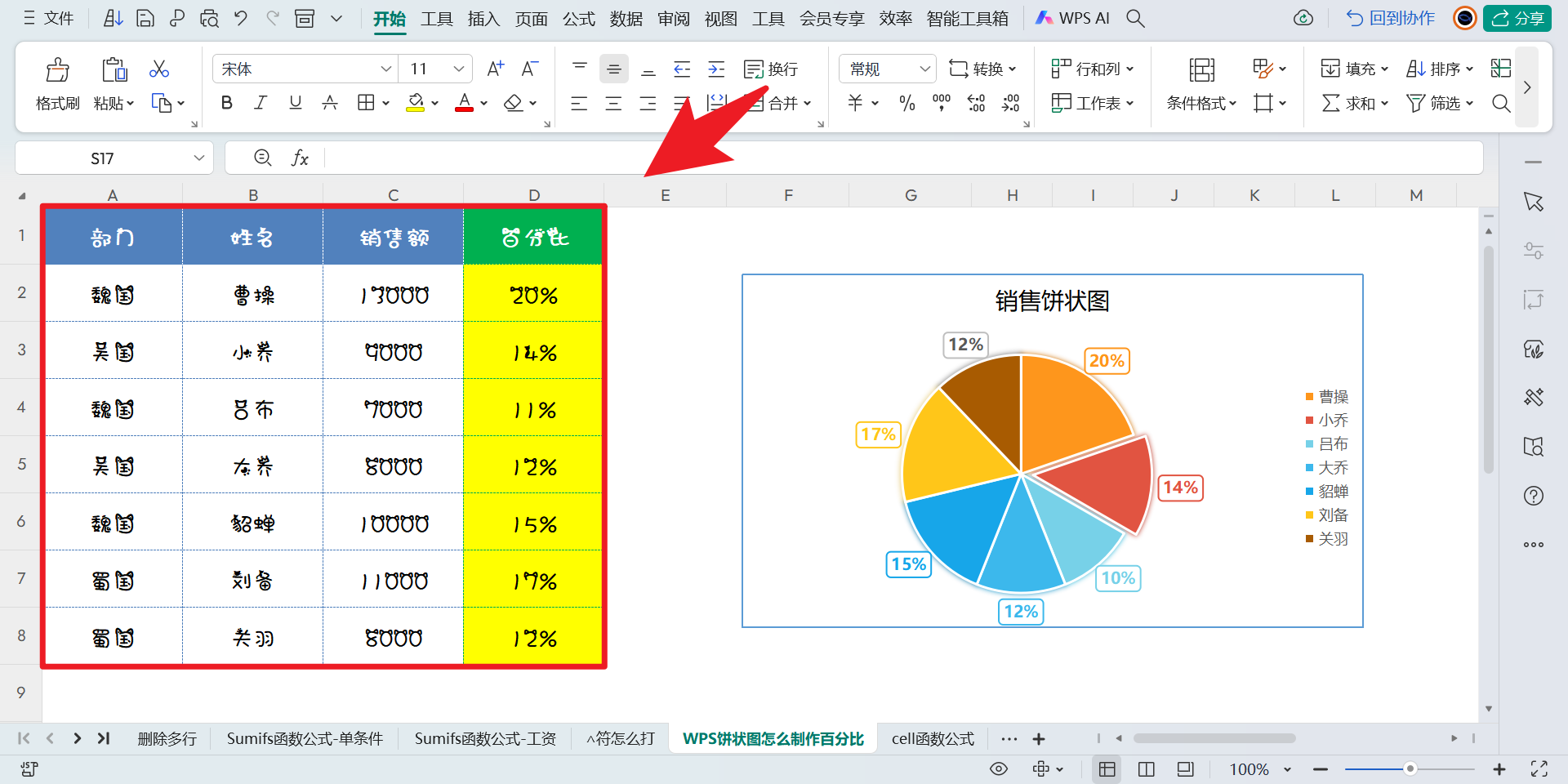Toggle center horizontal alignment
The height and width of the screenshot is (784, 1568).
click(613, 103)
